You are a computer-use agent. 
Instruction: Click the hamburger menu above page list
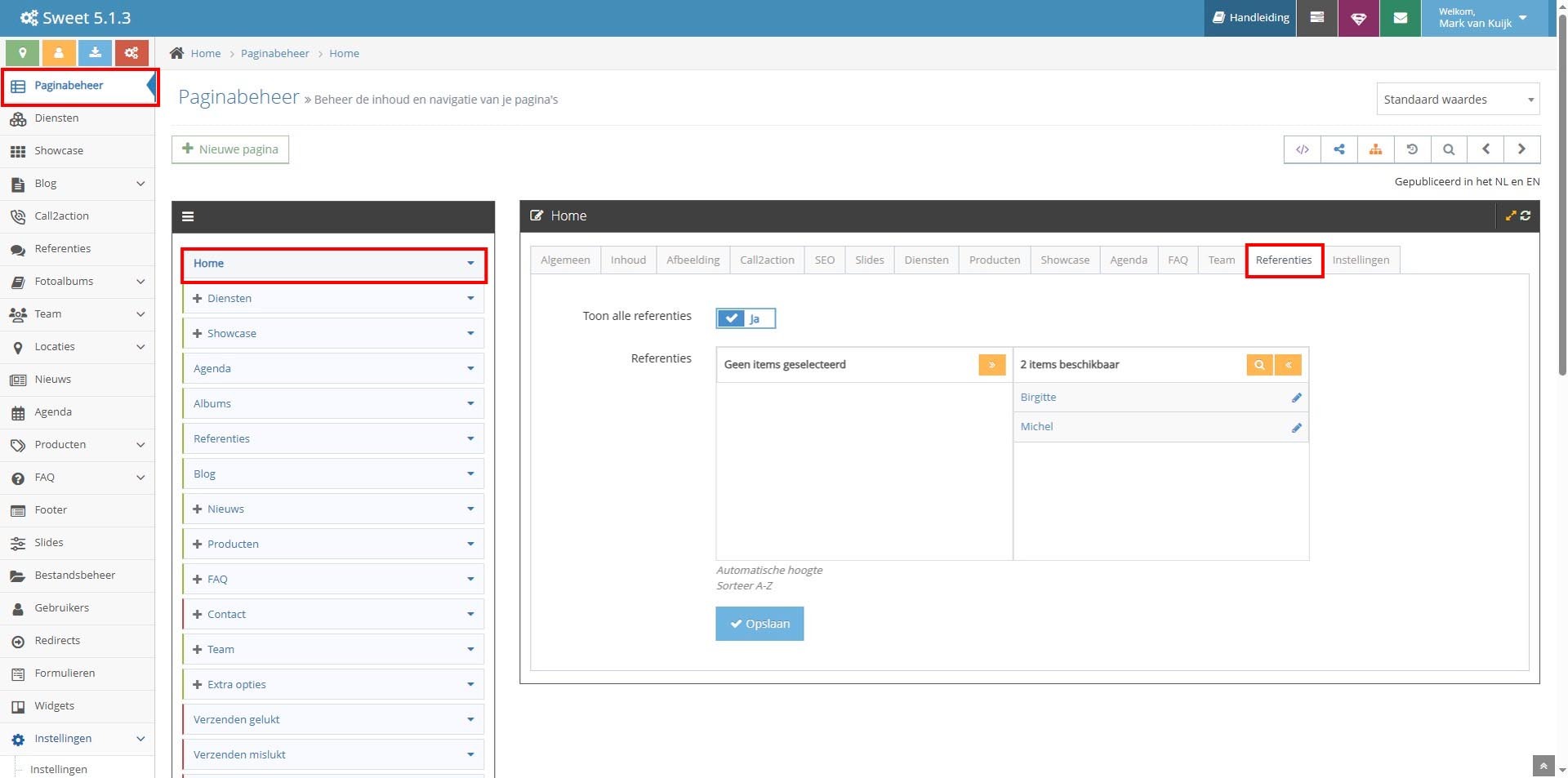point(188,216)
